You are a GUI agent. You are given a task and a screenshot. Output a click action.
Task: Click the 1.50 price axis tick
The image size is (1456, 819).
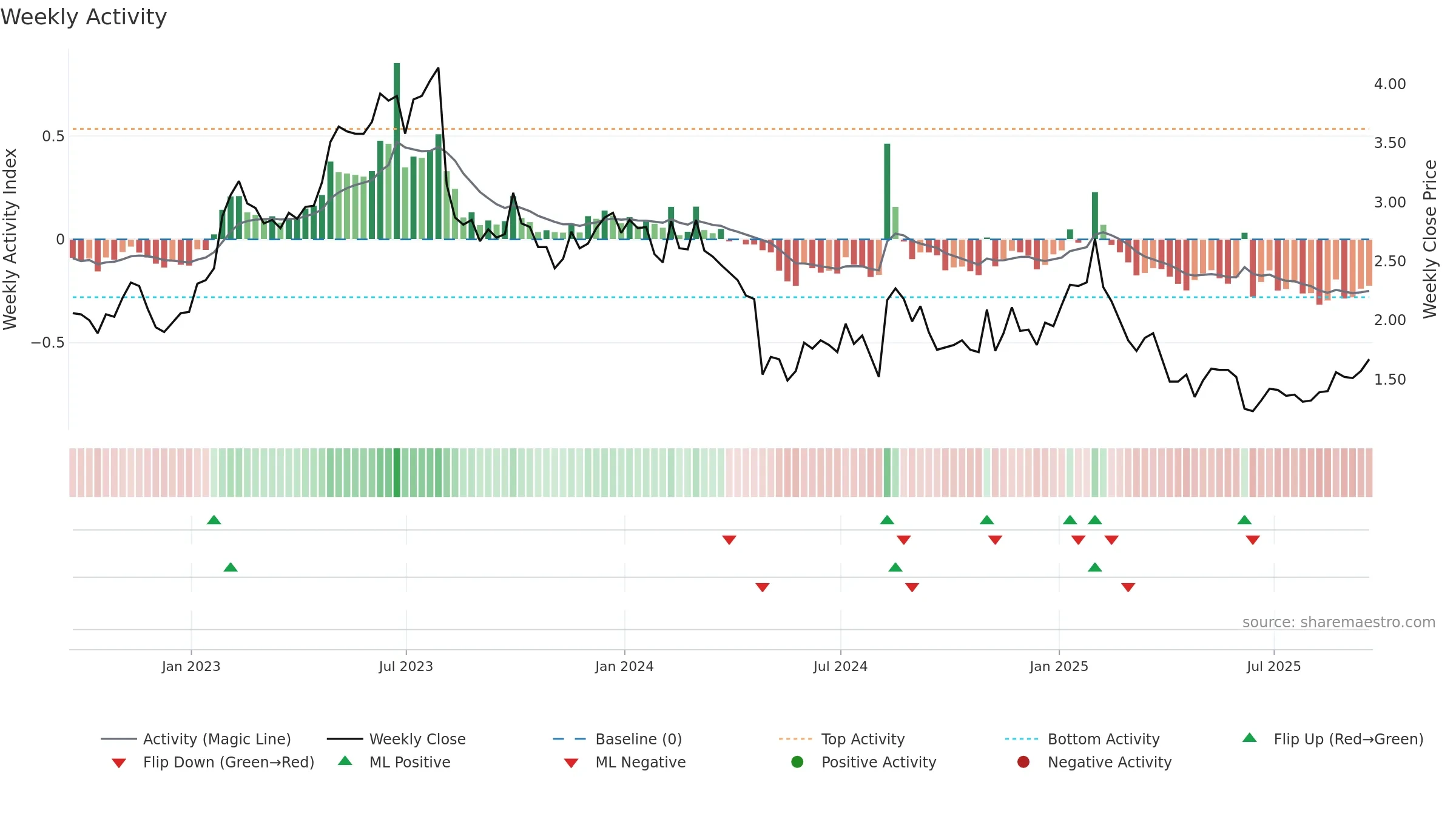point(1390,379)
